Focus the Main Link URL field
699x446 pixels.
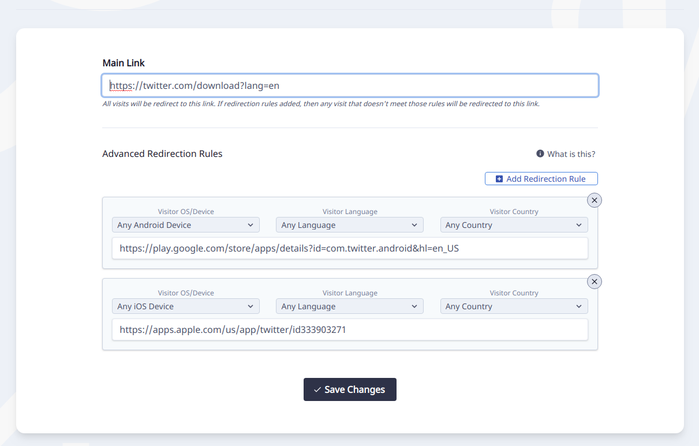coord(350,85)
